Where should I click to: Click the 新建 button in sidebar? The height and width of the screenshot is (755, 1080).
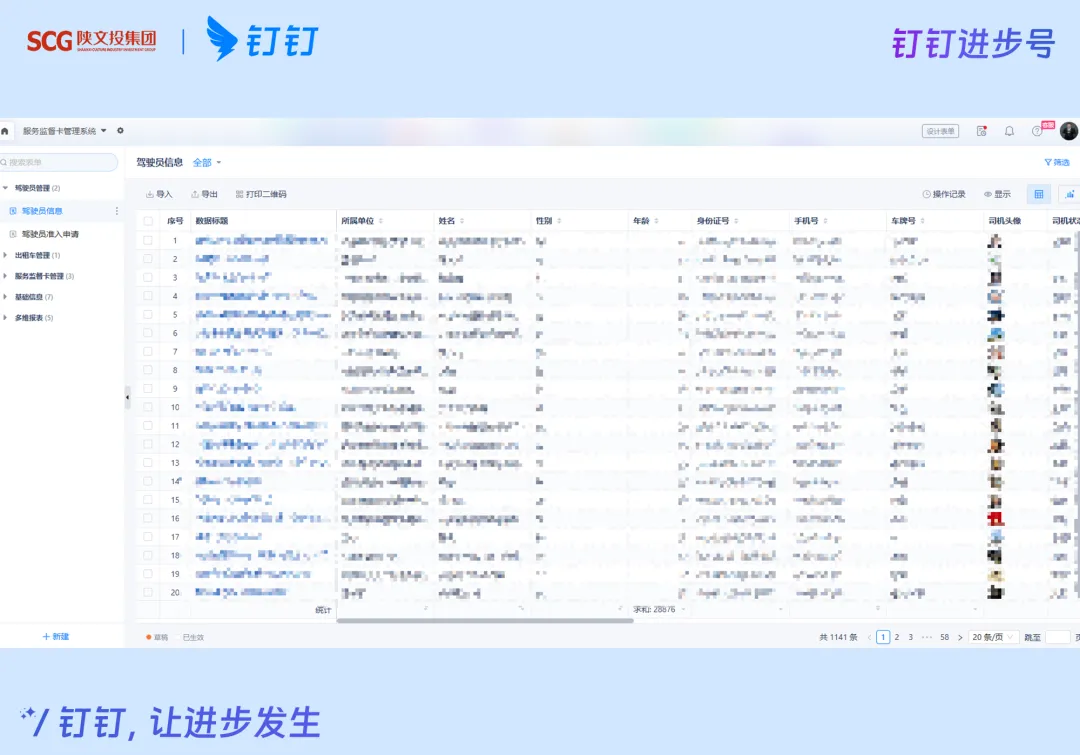(x=56, y=637)
